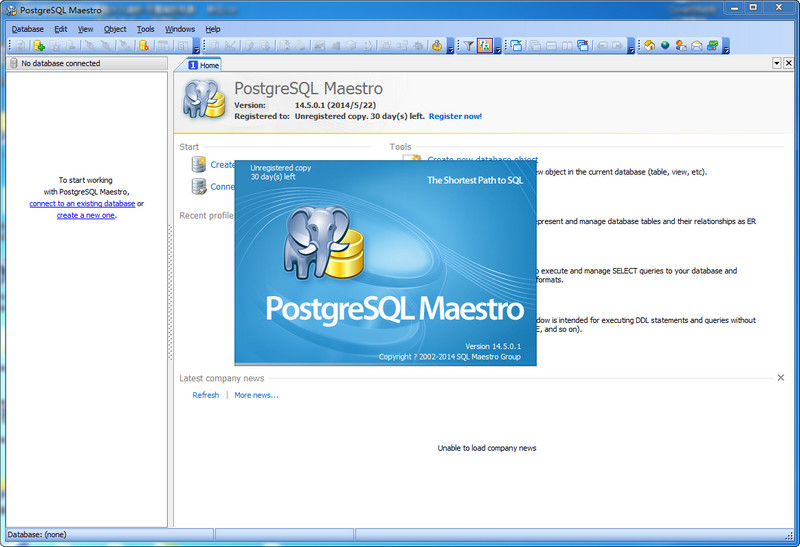800x547 pixels.
Task: Click the 'Register now!' link
Action: 455,116
